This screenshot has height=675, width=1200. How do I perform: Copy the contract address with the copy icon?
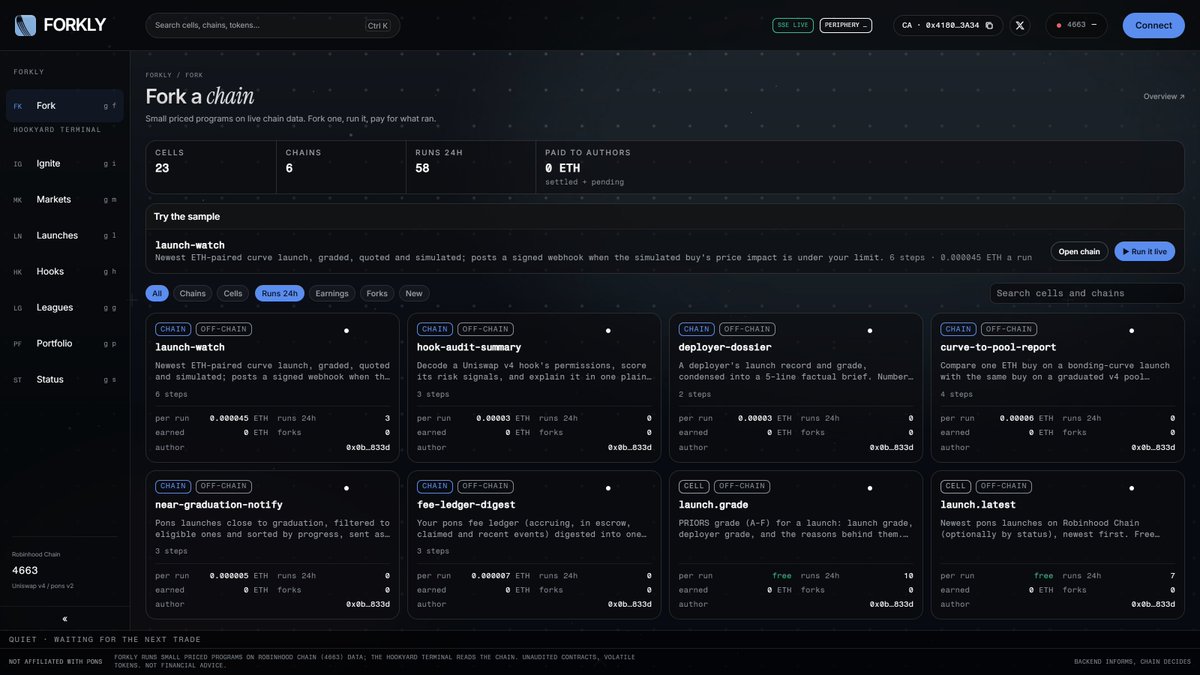989,25
